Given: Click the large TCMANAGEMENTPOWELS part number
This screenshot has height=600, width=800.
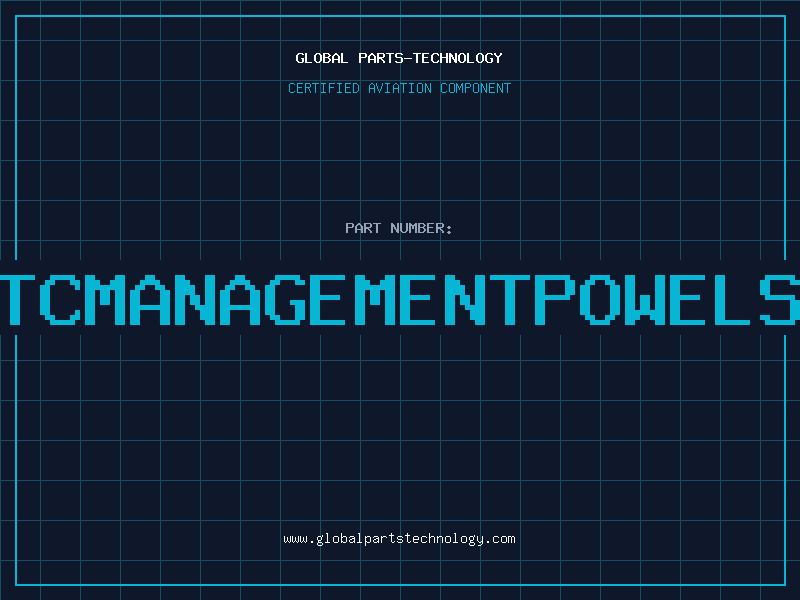Looking at the screenshot, I should coord(400,299).
